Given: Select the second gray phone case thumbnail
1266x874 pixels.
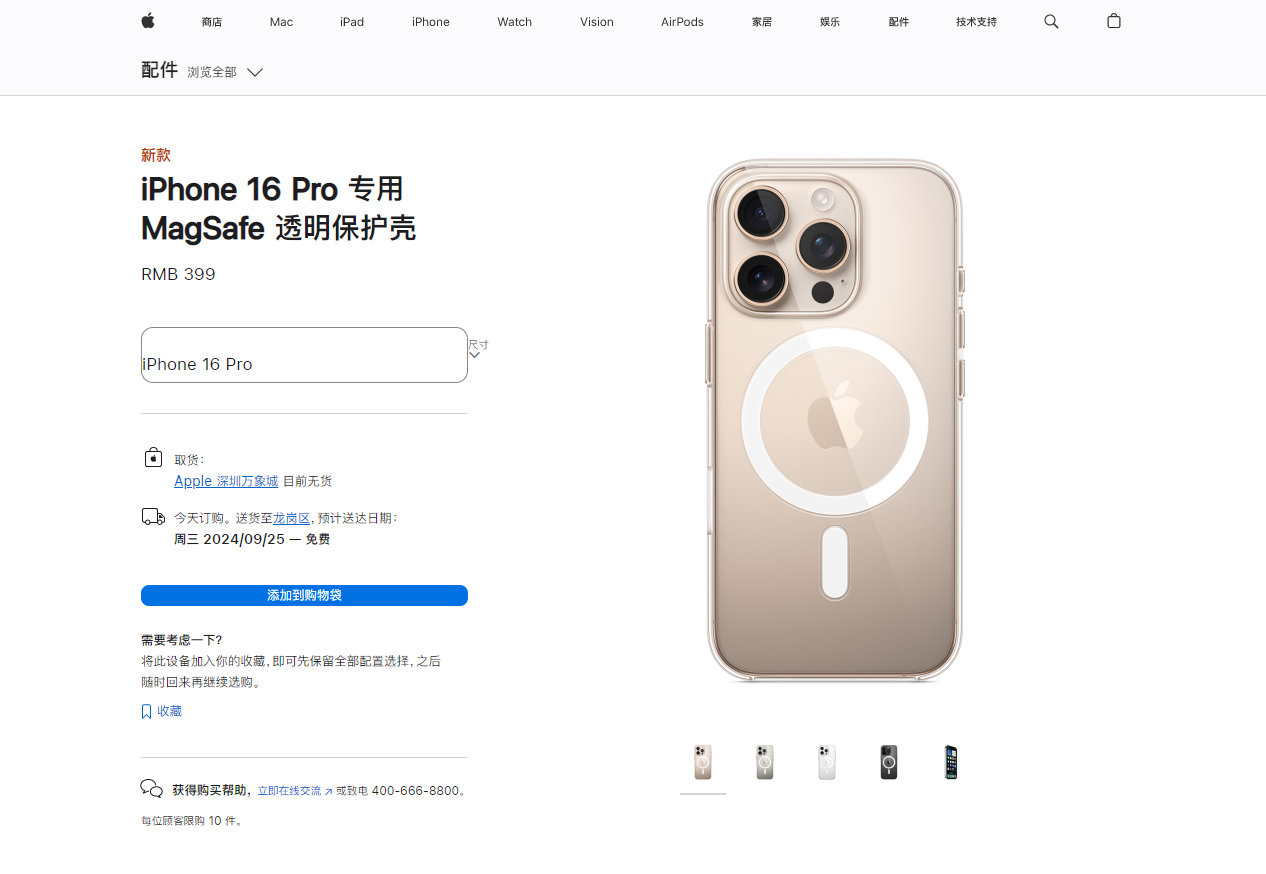Looking at the screenshot, I should point(765,763).
